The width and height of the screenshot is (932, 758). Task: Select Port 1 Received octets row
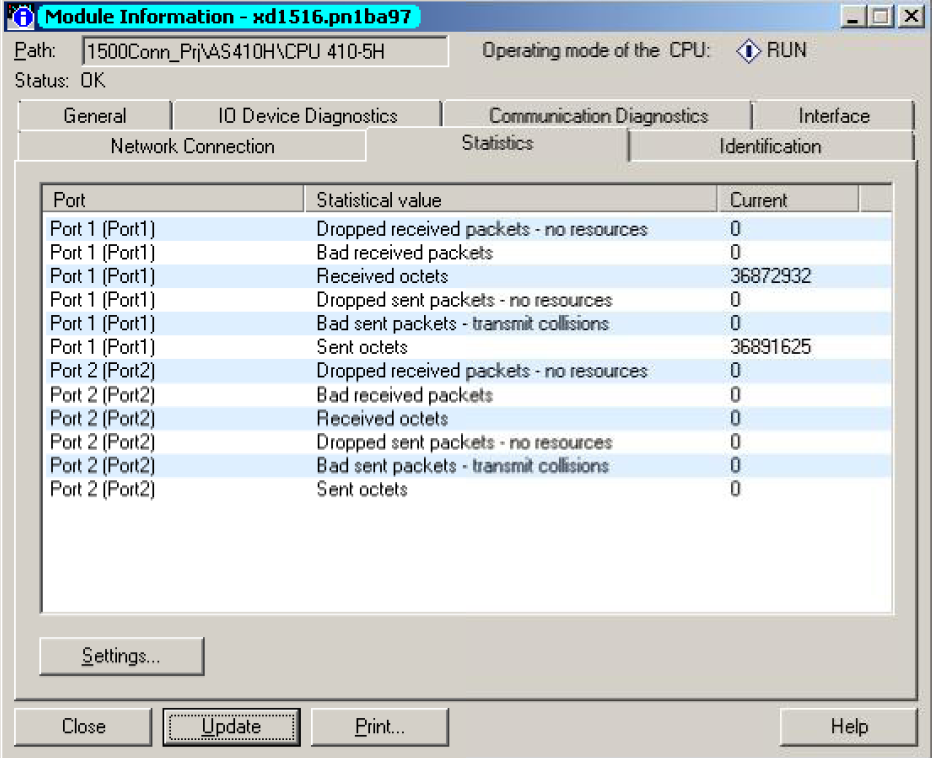click(382, 276)
